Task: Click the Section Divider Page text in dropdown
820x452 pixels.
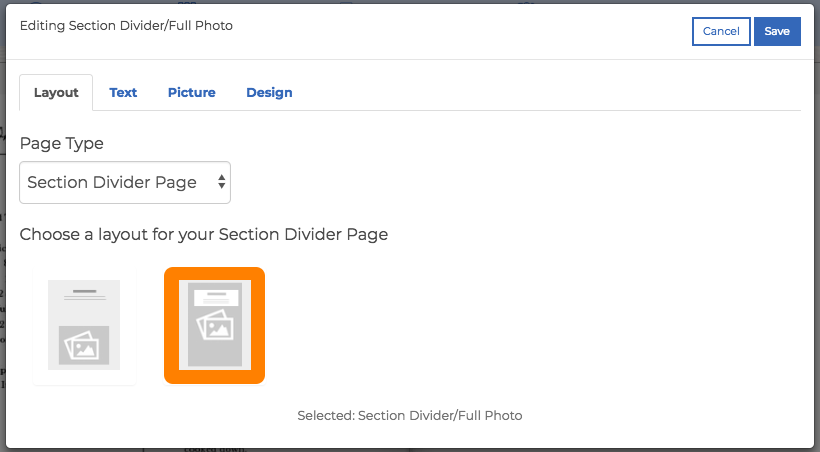Action: click(112, 182)
